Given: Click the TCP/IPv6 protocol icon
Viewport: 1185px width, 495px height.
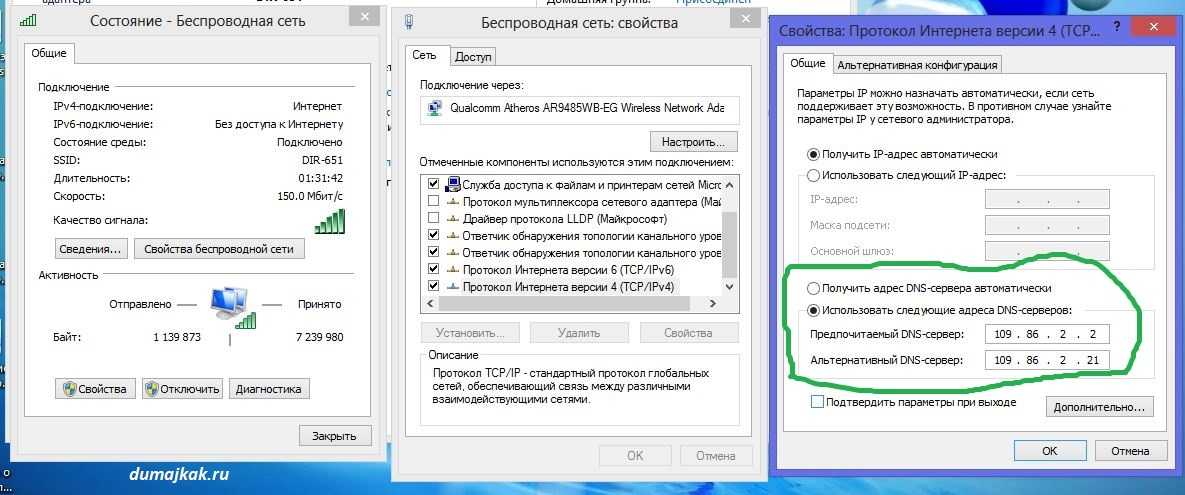Looking at the screenshot, I should pos(453,270).
